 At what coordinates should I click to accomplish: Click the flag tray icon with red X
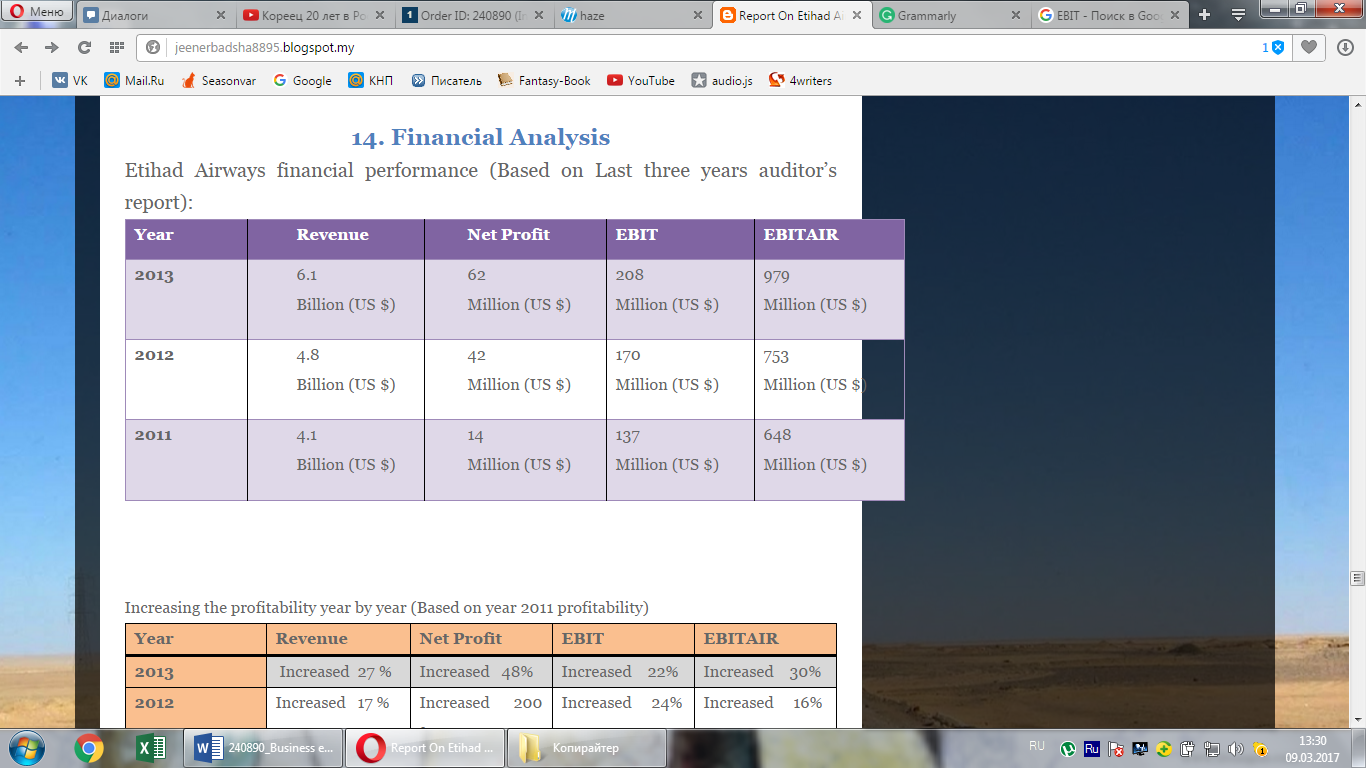1116,748
